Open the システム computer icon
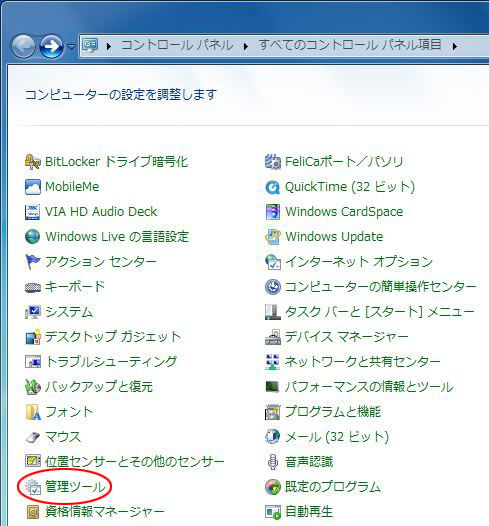 tap(33, 312)
